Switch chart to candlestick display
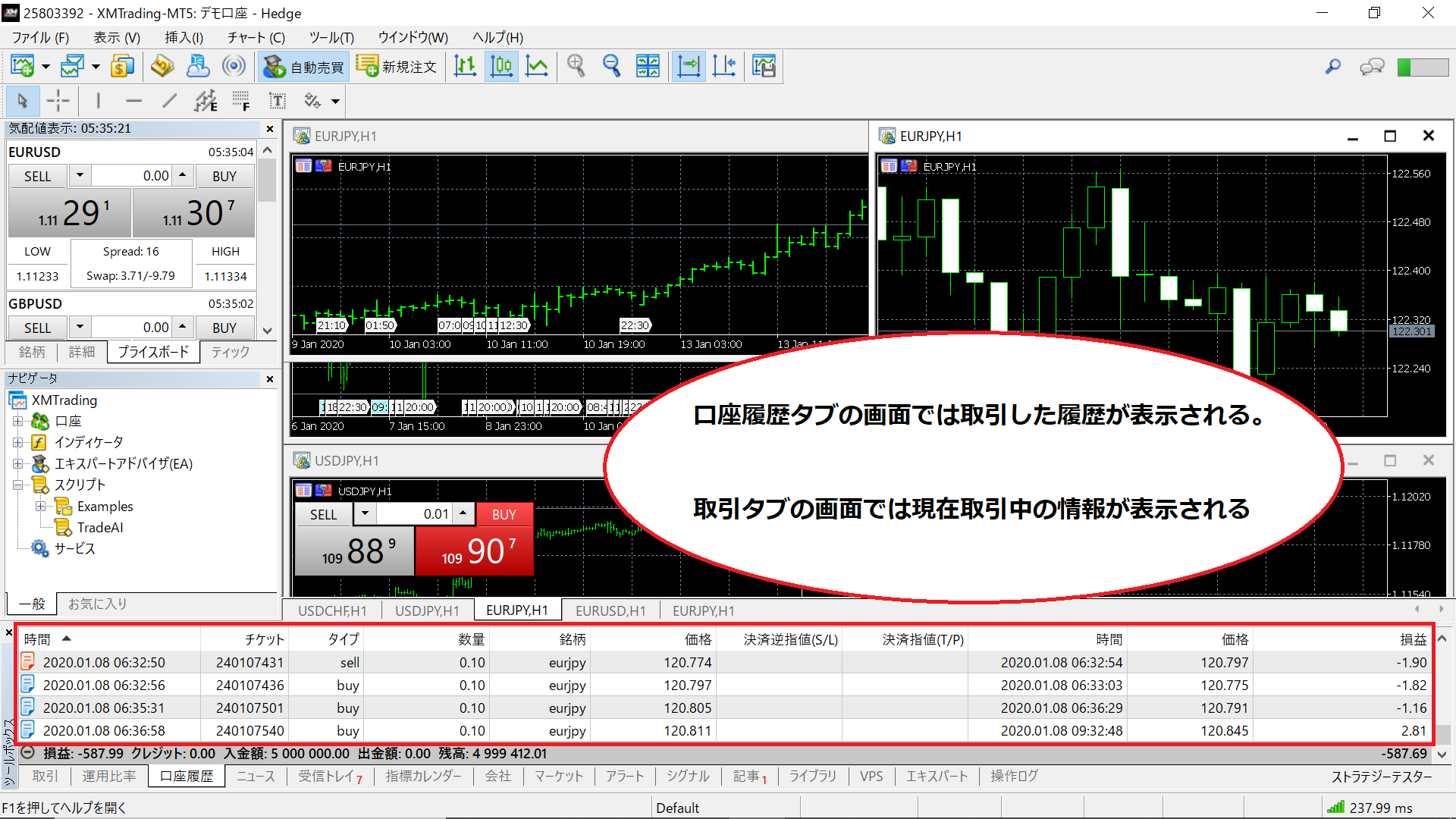 [x=500, y=66]
